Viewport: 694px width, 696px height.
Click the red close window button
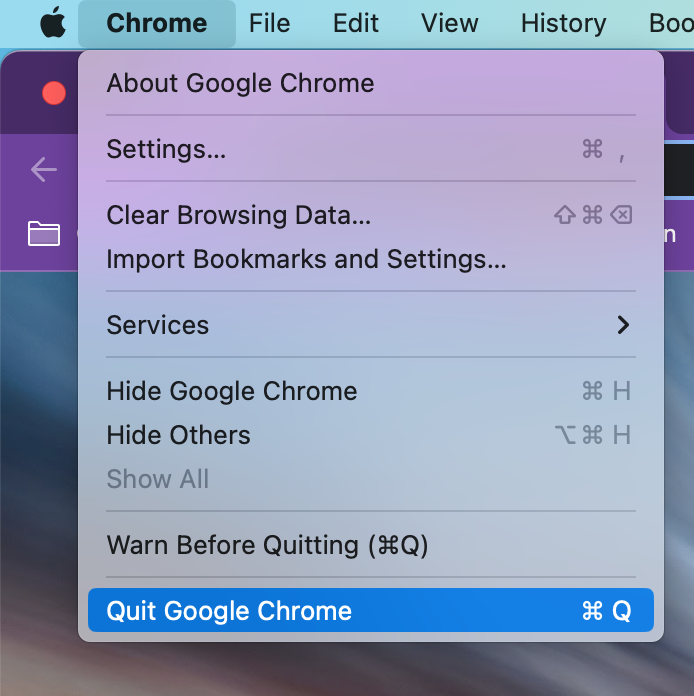(54, 93)
